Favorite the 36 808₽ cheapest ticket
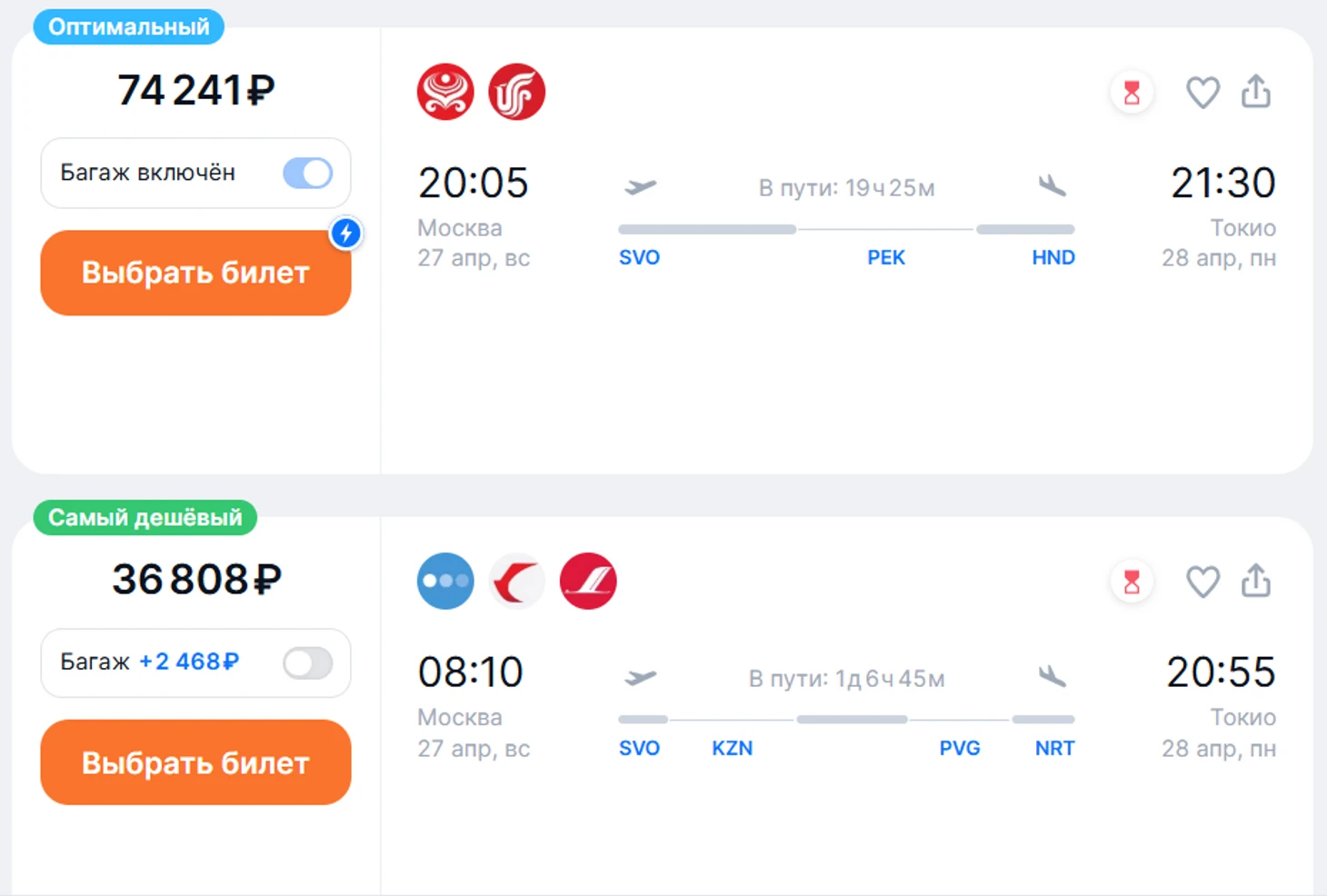This screenshot has height=896, width=1327. pyautogui.click(x=1202, y=582)
